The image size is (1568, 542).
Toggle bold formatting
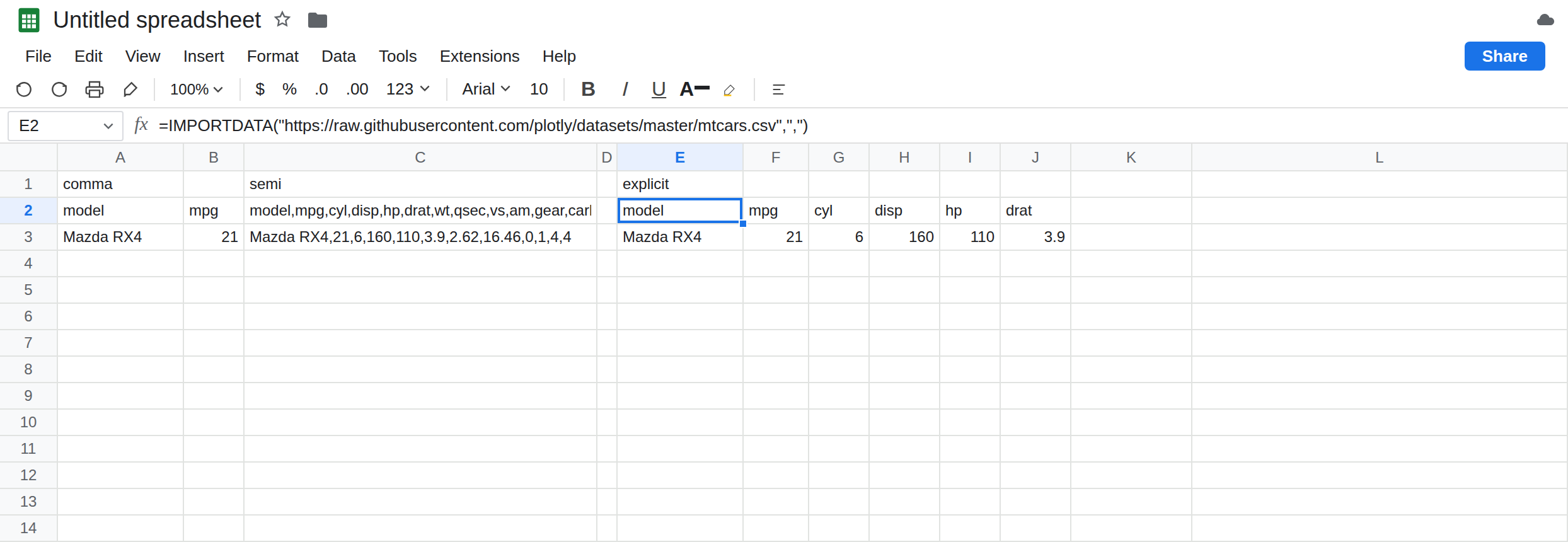pyautogui.click(x=588, y=89)
